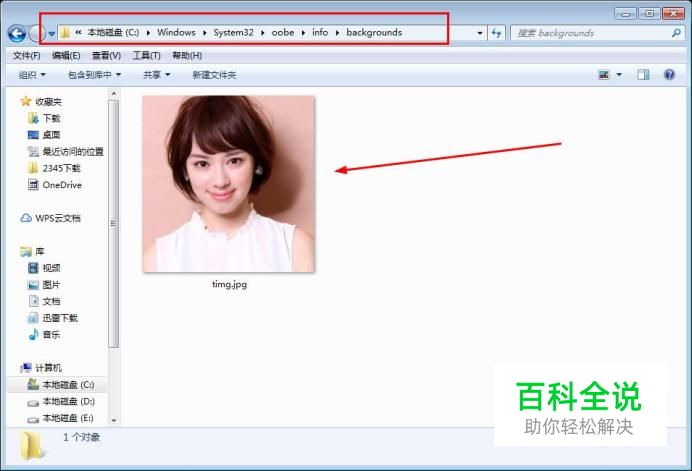The width and height of the screenshot is (692, 471).
Task: Click the folder icon in the details pane
Action: click(32, 445)
